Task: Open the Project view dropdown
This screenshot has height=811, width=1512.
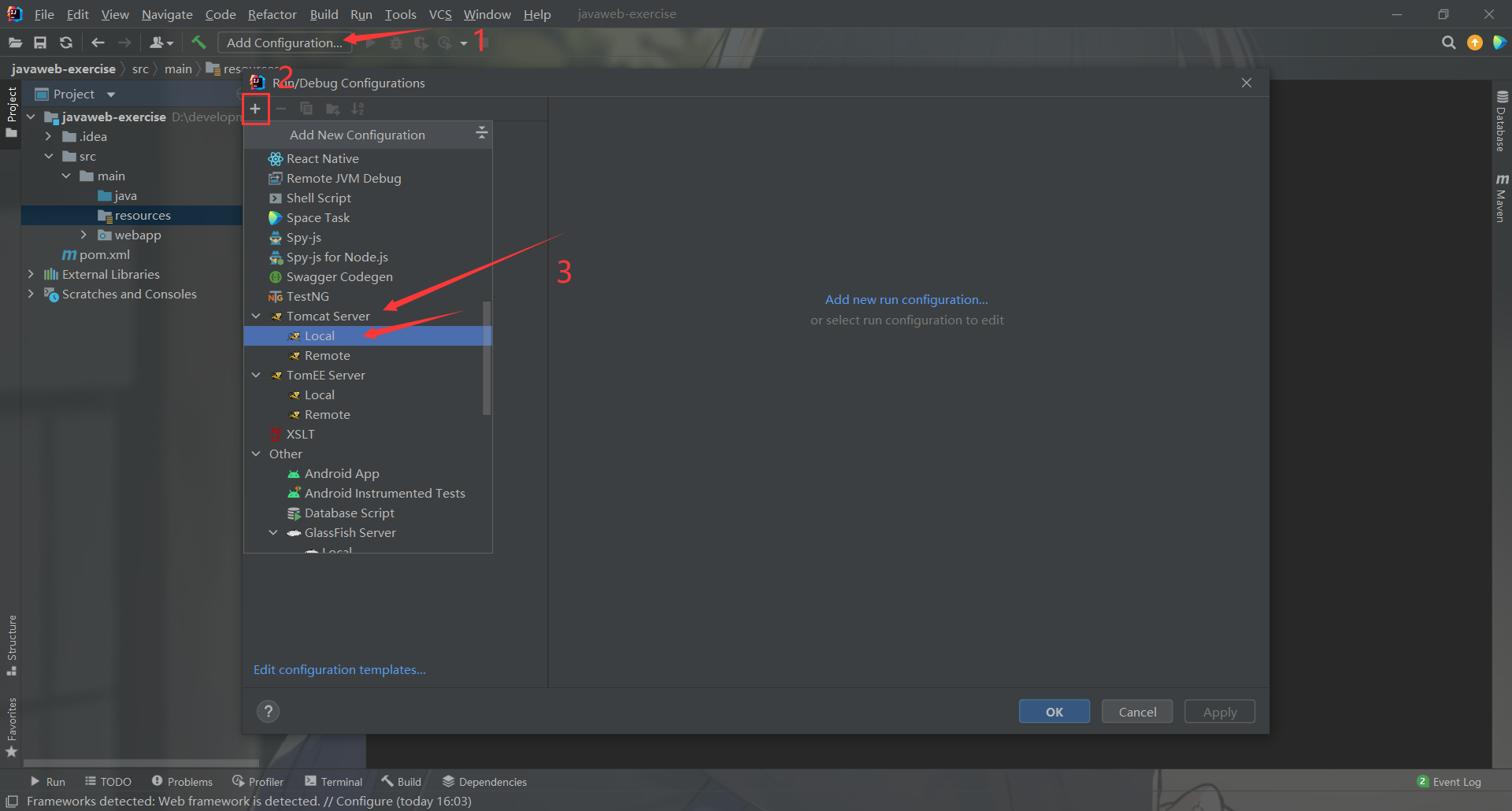Action: pos(111,94)
